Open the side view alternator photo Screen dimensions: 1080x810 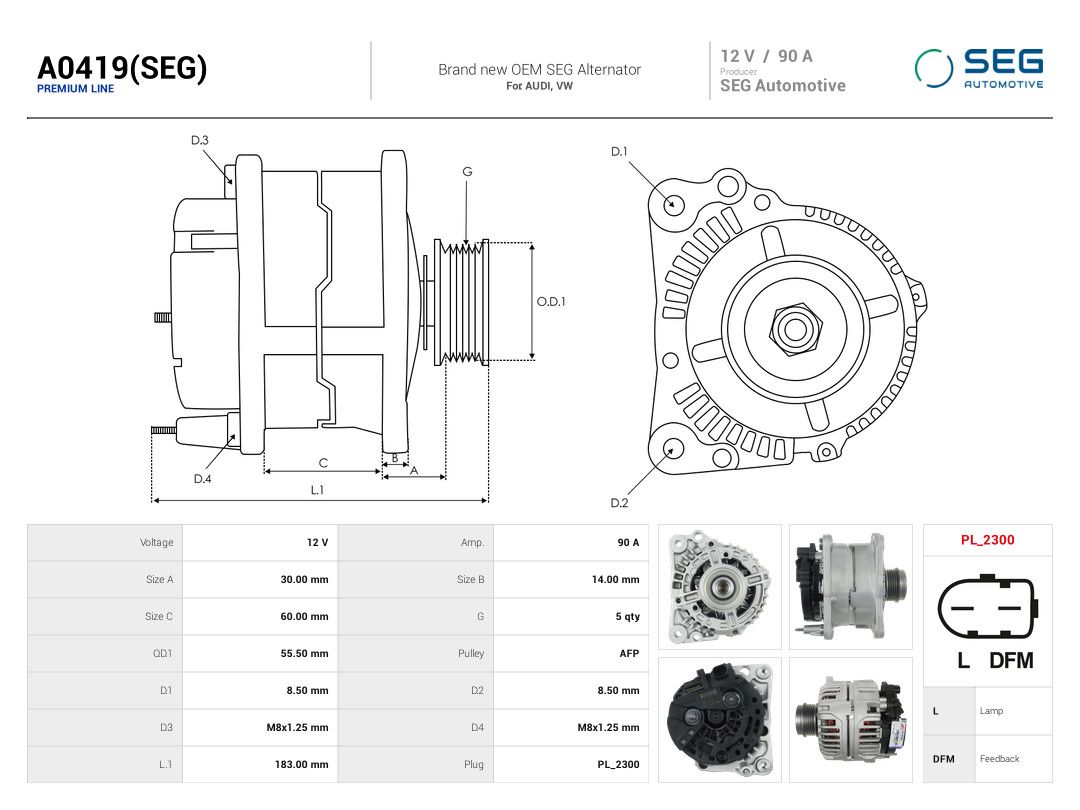[851, 587]
